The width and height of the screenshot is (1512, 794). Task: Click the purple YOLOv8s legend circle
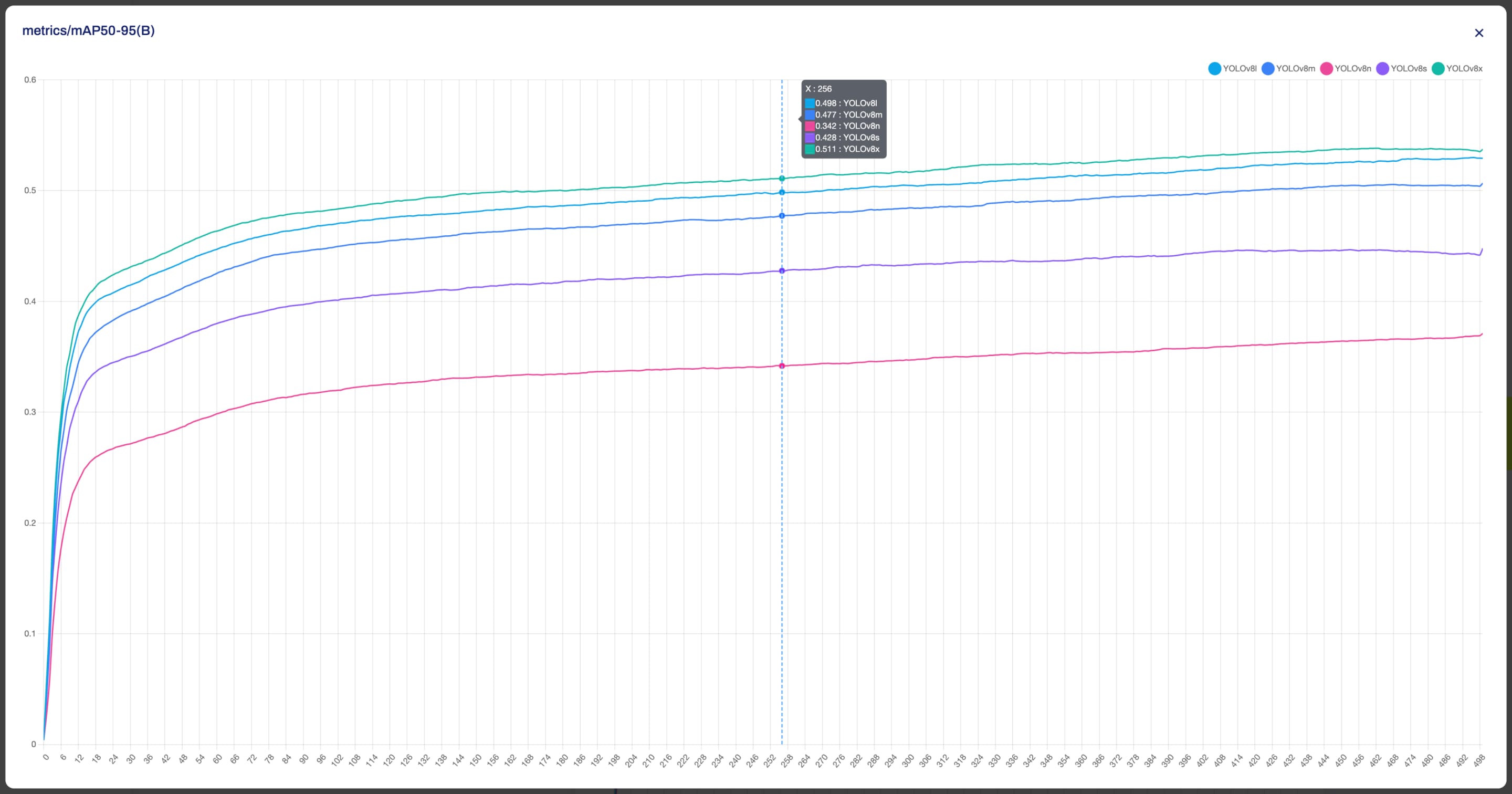[x=1382, y=69]
